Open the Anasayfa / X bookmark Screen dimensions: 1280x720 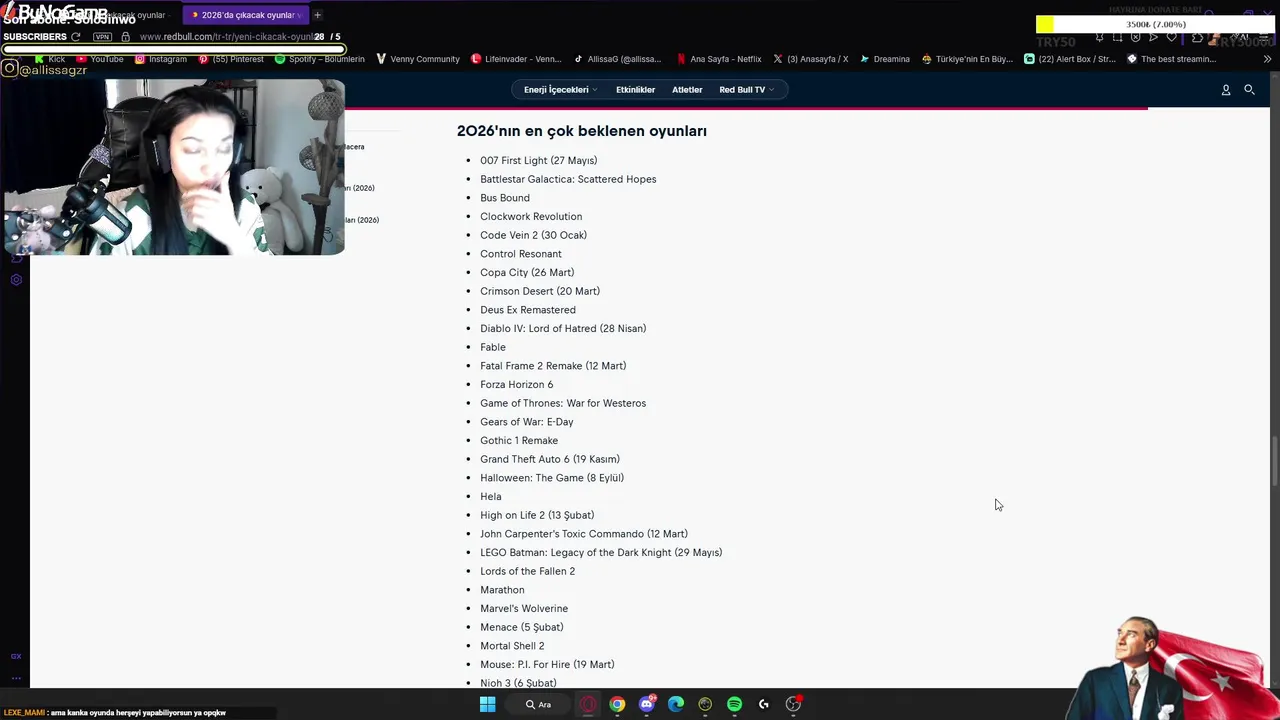(x=811, y=59)
